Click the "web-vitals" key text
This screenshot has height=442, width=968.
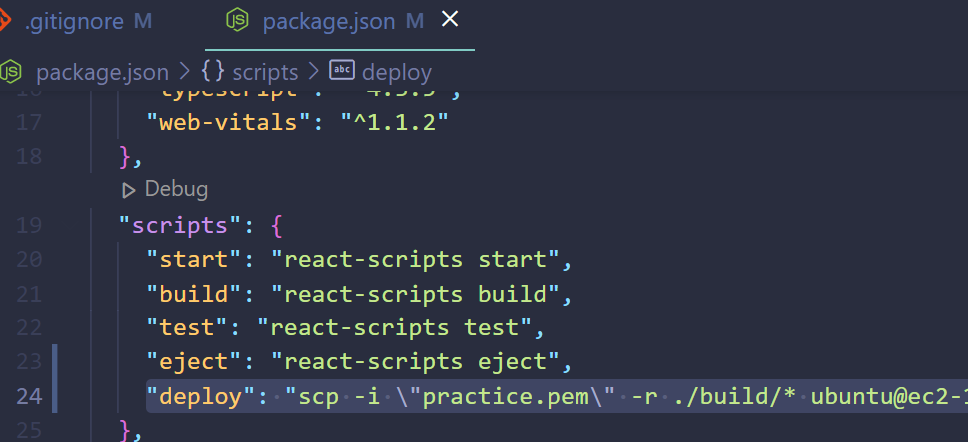tap(228, 122)
